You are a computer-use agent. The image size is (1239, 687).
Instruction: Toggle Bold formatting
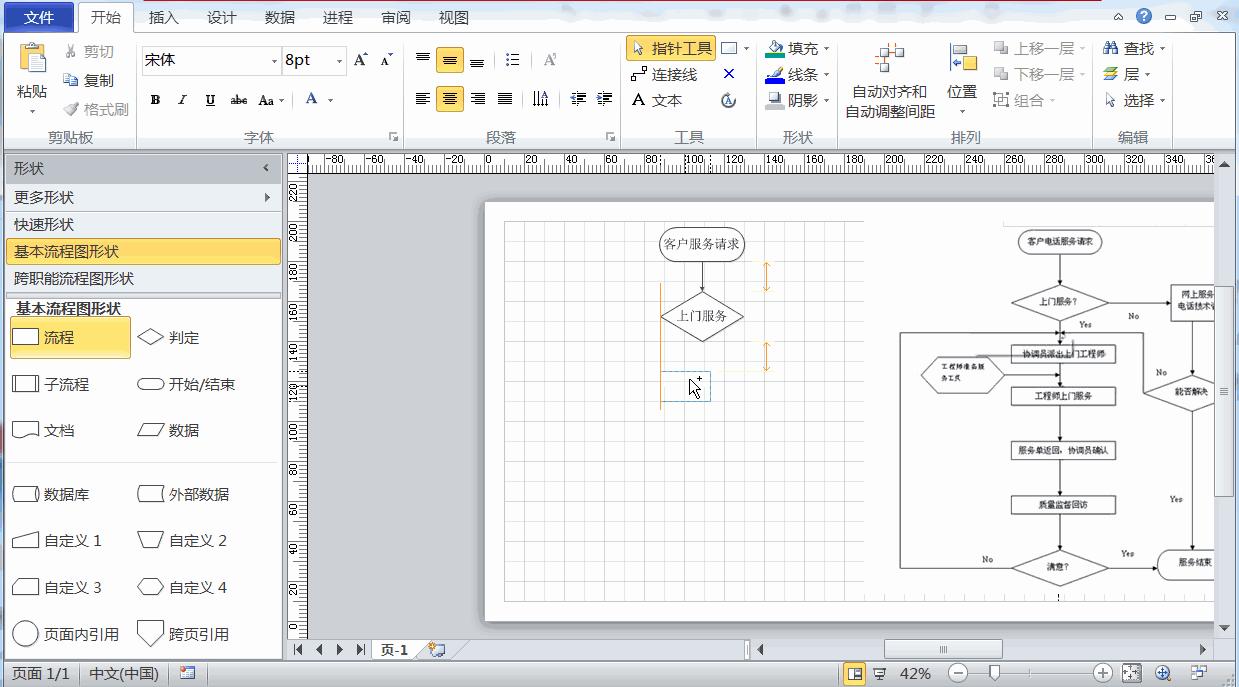[155, 100]
